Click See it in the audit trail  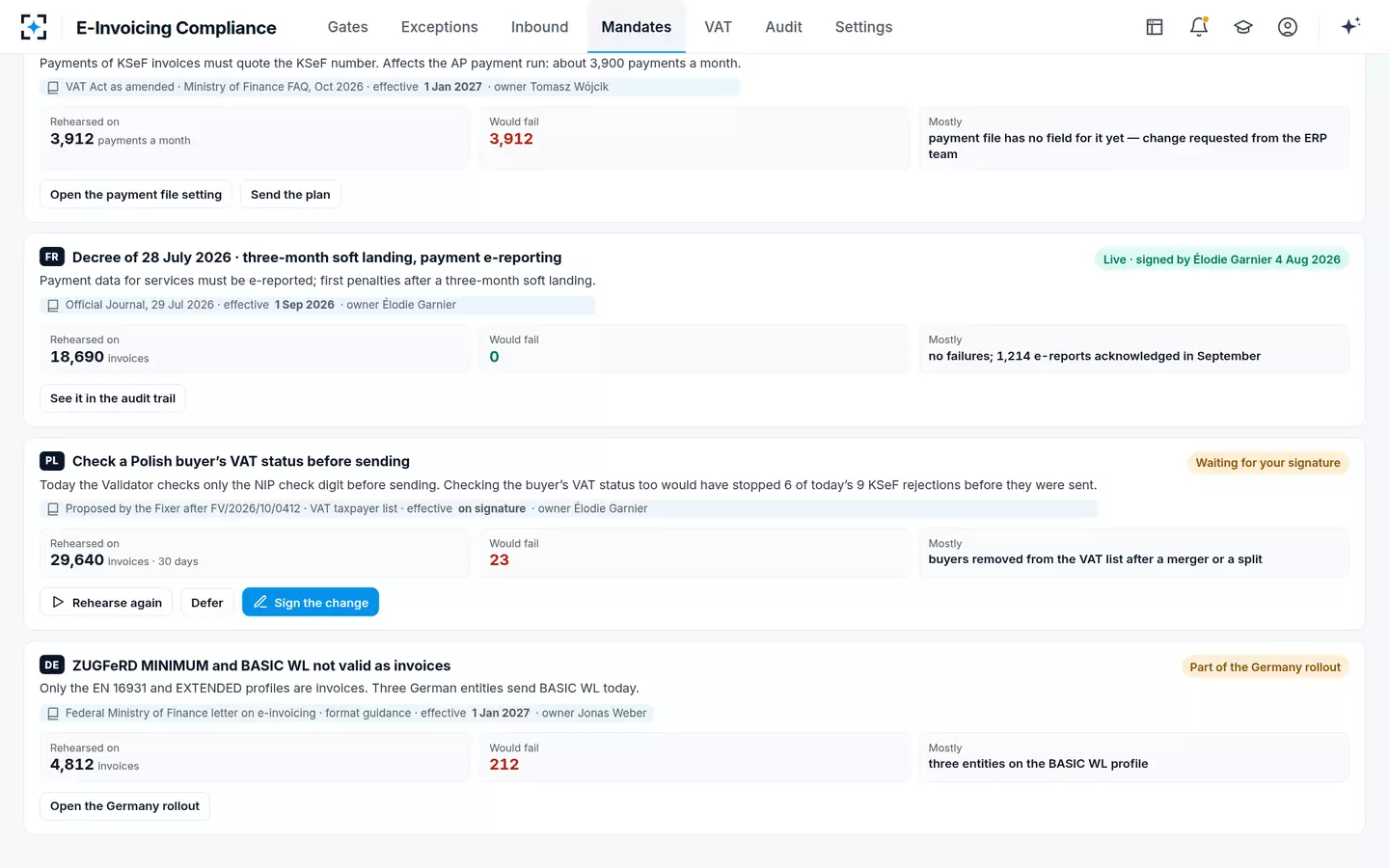113,398
